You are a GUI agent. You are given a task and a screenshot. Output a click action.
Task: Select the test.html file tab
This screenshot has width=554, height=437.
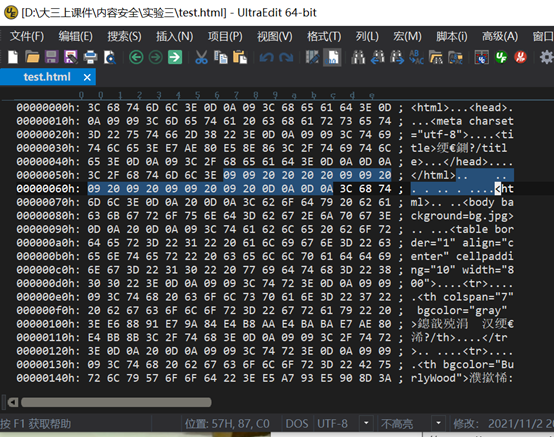click(x=47, y=77)
